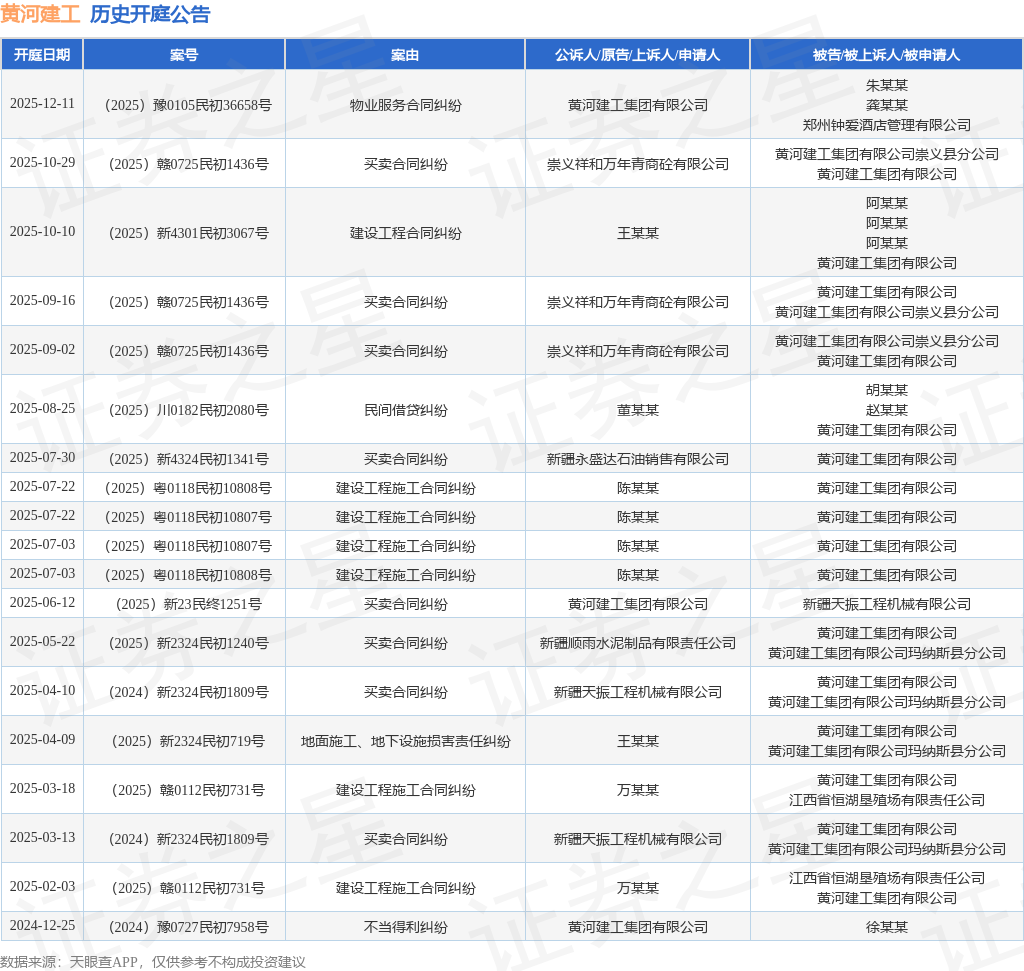Select the 案号 column header

click(x=184, y=55)
